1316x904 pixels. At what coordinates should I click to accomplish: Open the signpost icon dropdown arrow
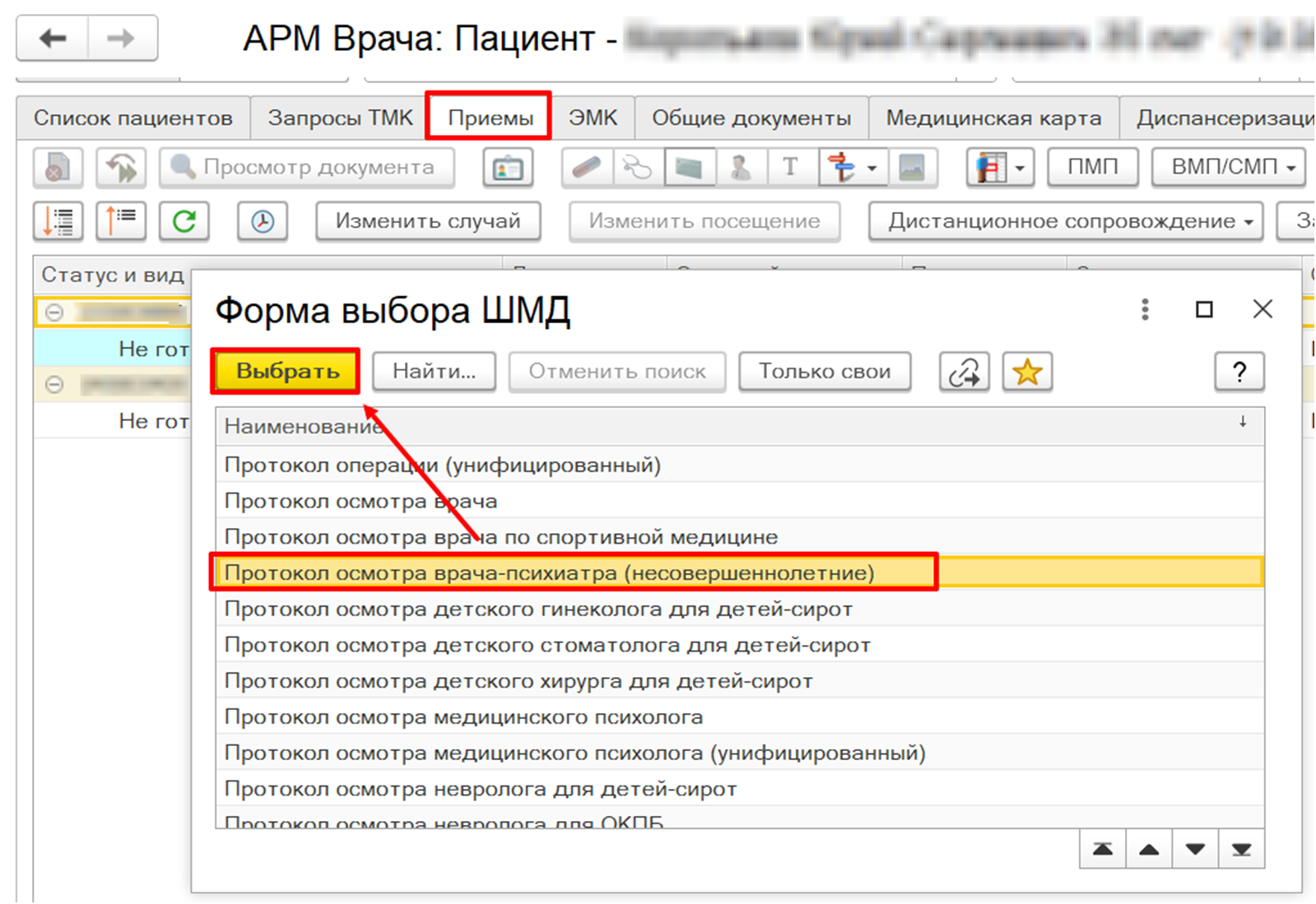872,168
